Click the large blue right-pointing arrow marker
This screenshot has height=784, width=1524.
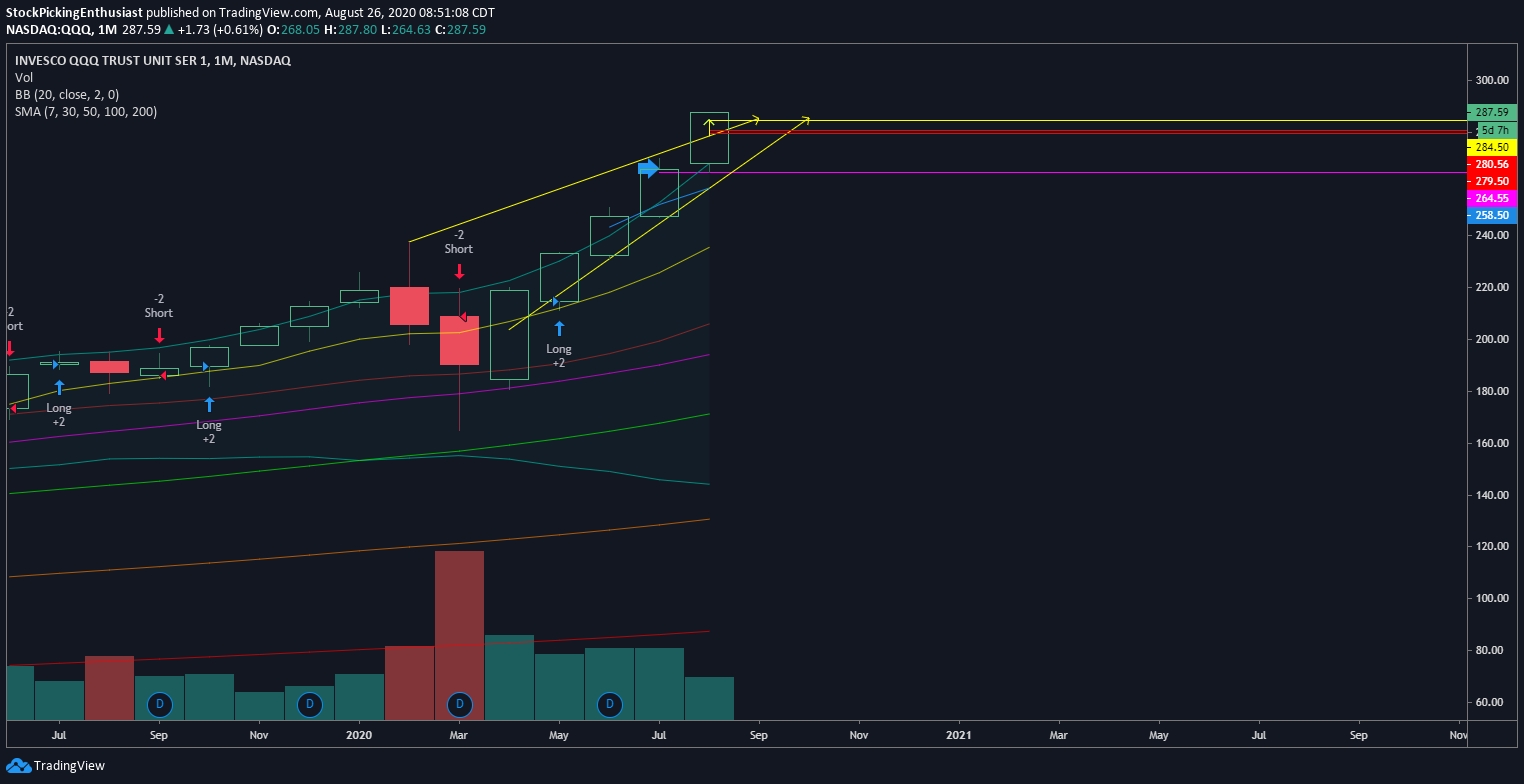(650, 169)
